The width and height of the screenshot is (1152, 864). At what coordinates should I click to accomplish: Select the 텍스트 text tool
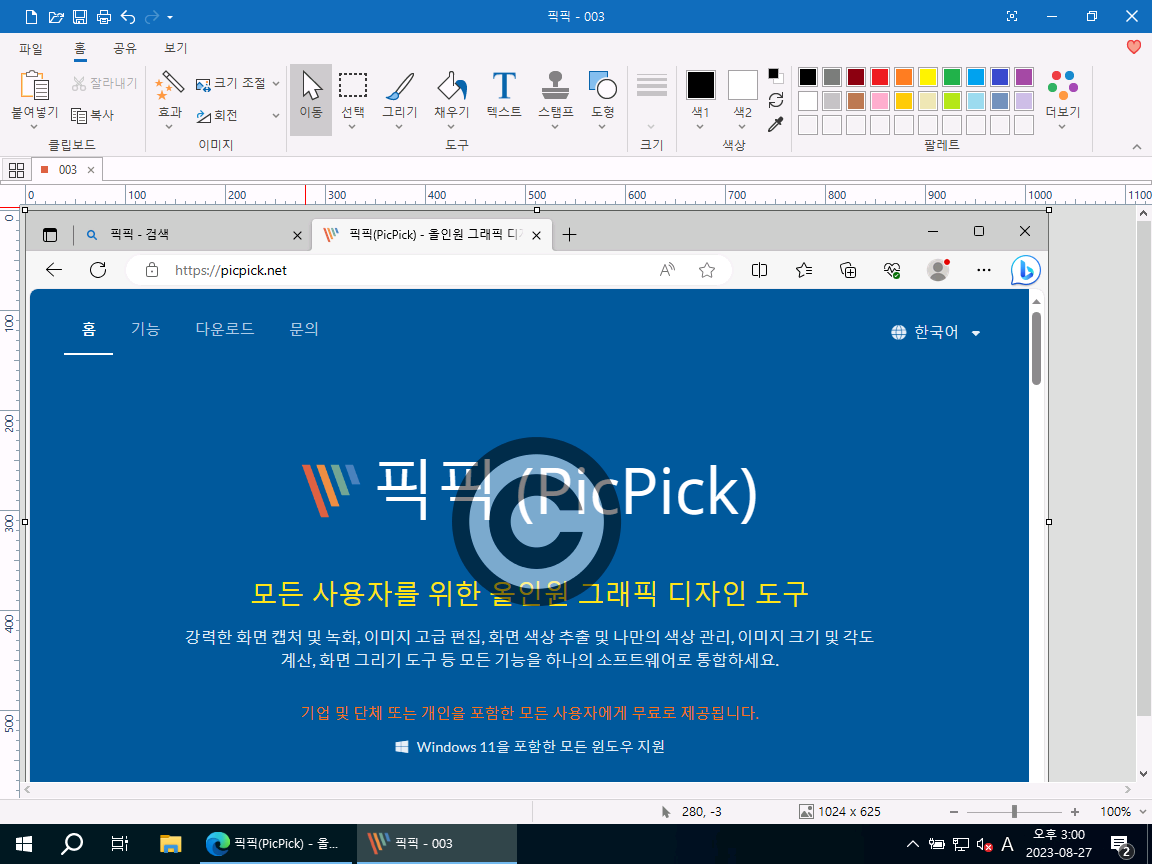coord(504,96)
